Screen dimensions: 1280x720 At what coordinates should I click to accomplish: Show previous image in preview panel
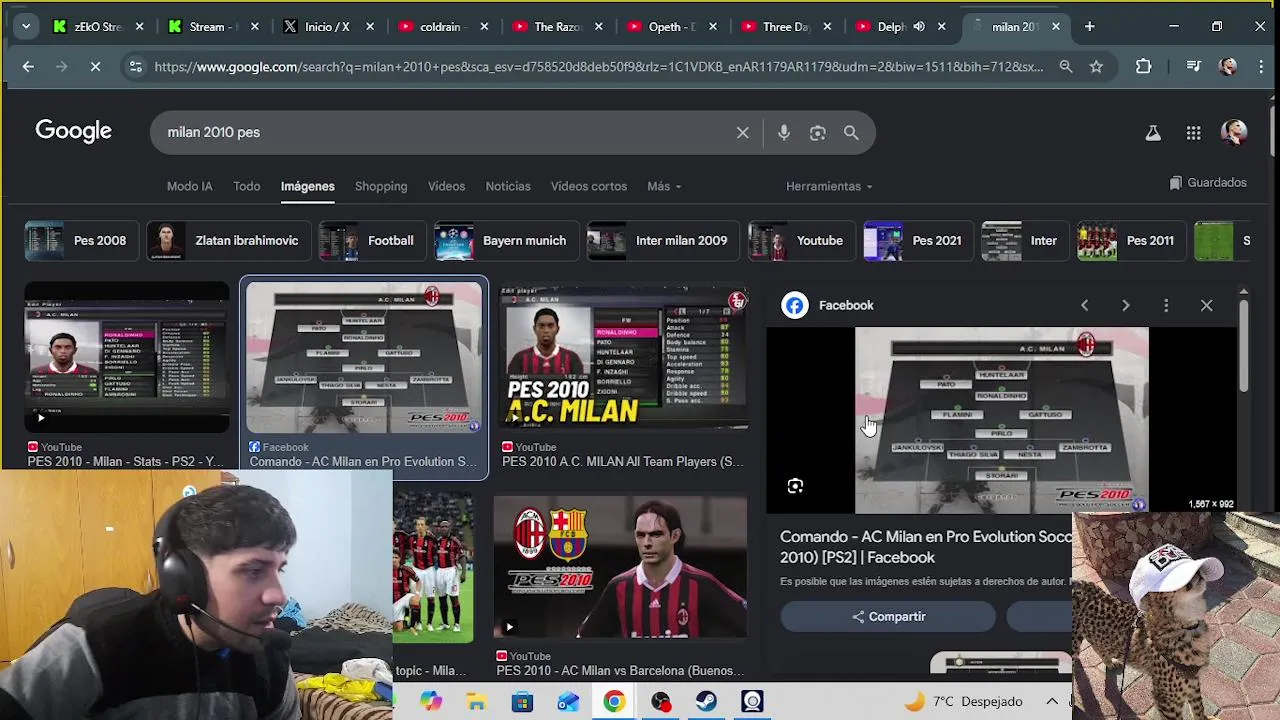pyautogui.click(x=1084, y=305)
